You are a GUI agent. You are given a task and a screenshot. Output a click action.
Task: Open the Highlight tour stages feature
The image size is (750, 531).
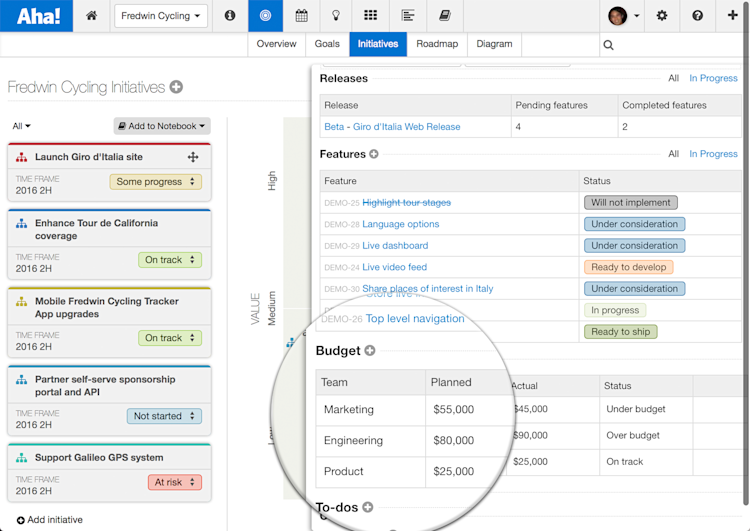(x=407, y=203)
